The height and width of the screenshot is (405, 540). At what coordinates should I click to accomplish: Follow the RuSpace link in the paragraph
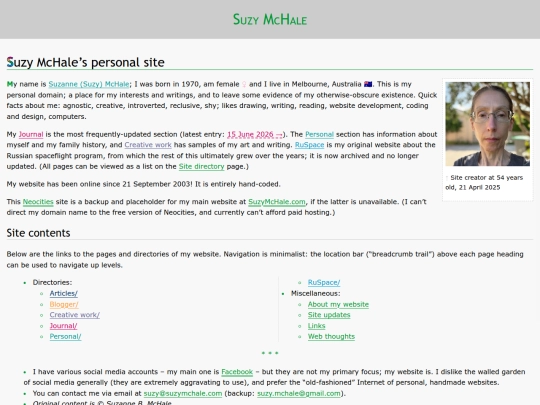pyautogui.click(x=309, y=145)
